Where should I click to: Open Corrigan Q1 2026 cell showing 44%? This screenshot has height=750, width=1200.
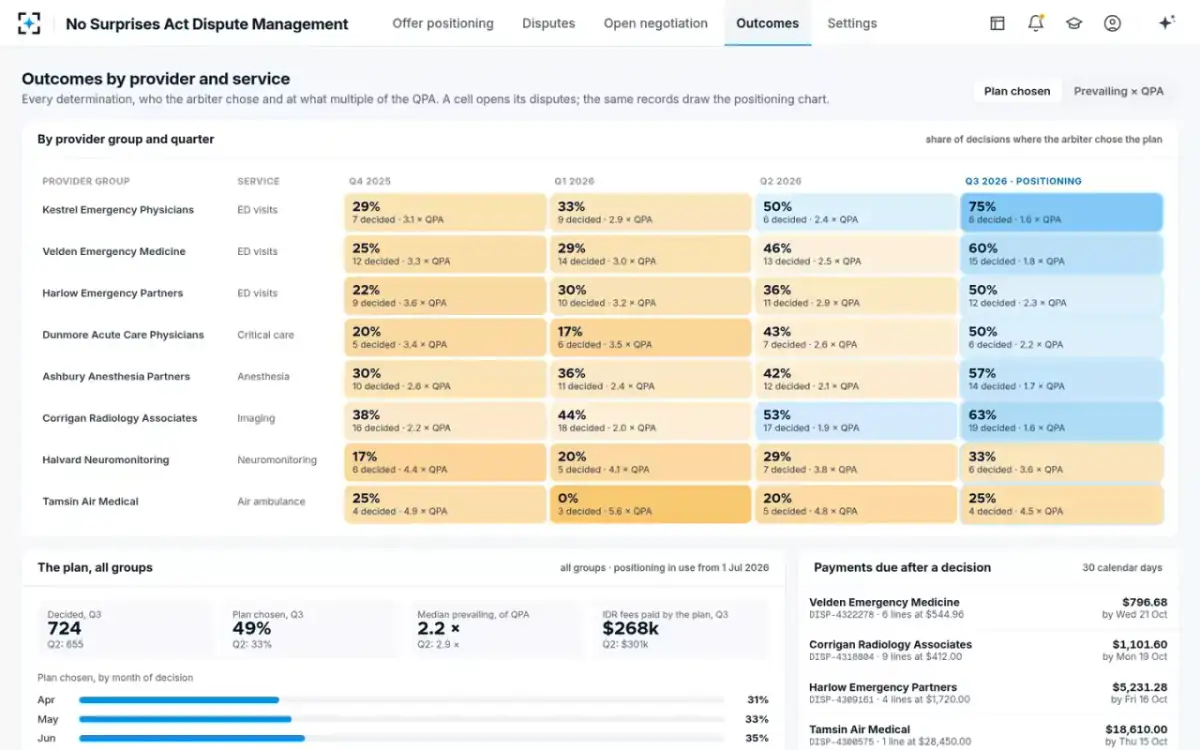[x=650, y=421]
